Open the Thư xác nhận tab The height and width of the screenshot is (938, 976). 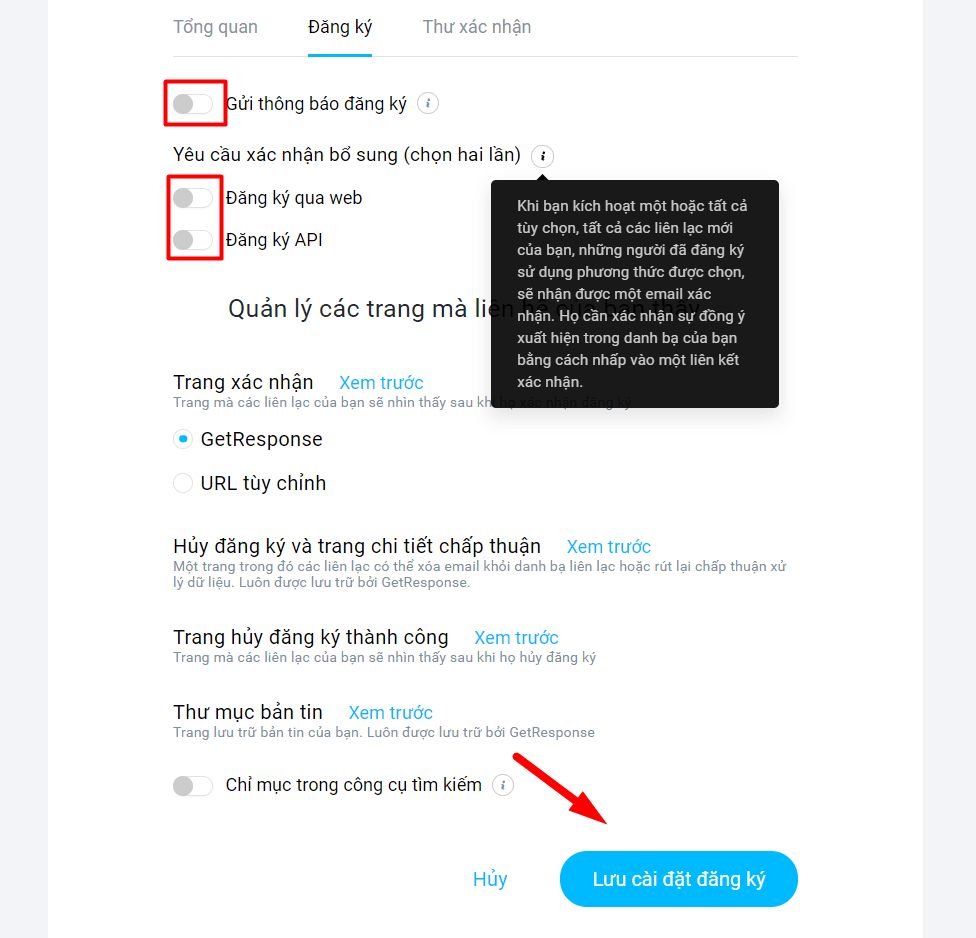477,27
